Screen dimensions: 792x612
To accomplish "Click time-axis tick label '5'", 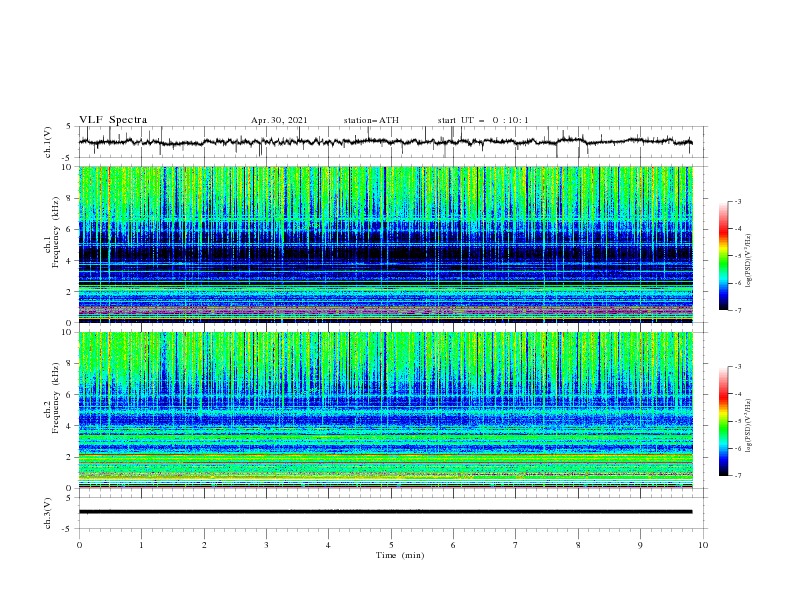I will [391, 545].
